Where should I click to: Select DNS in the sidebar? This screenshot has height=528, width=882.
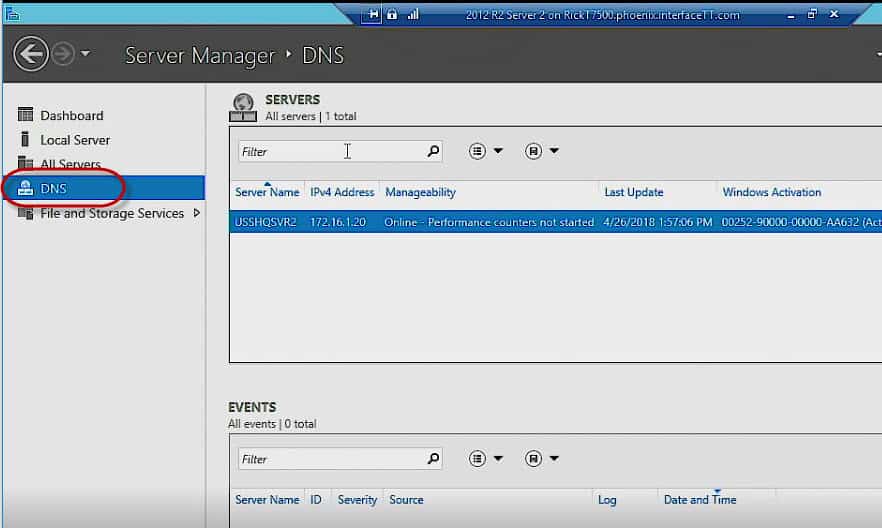pos(104,188)
